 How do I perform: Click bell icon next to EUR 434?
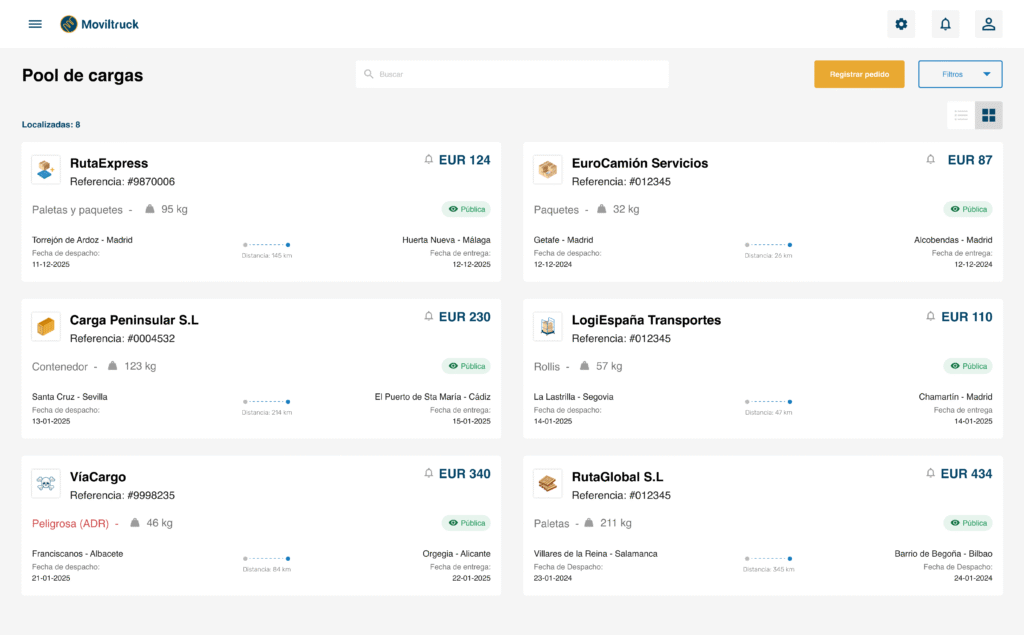click(x=931, y=474)
